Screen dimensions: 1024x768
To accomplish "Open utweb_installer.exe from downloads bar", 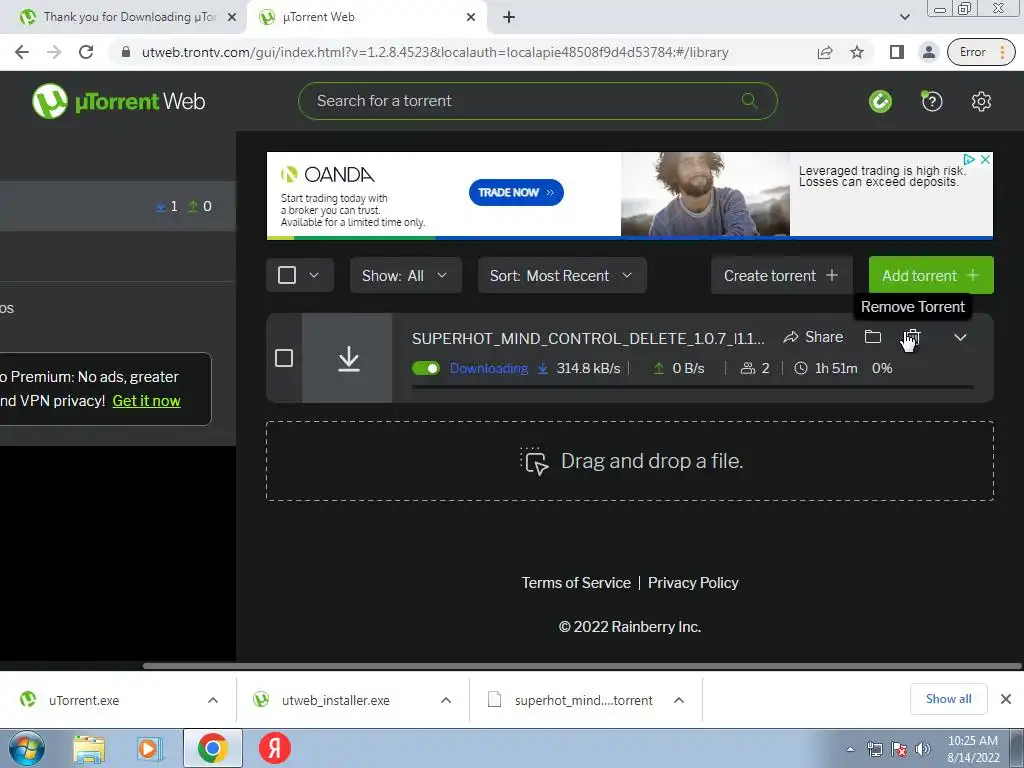I will (x=336, y=700).
